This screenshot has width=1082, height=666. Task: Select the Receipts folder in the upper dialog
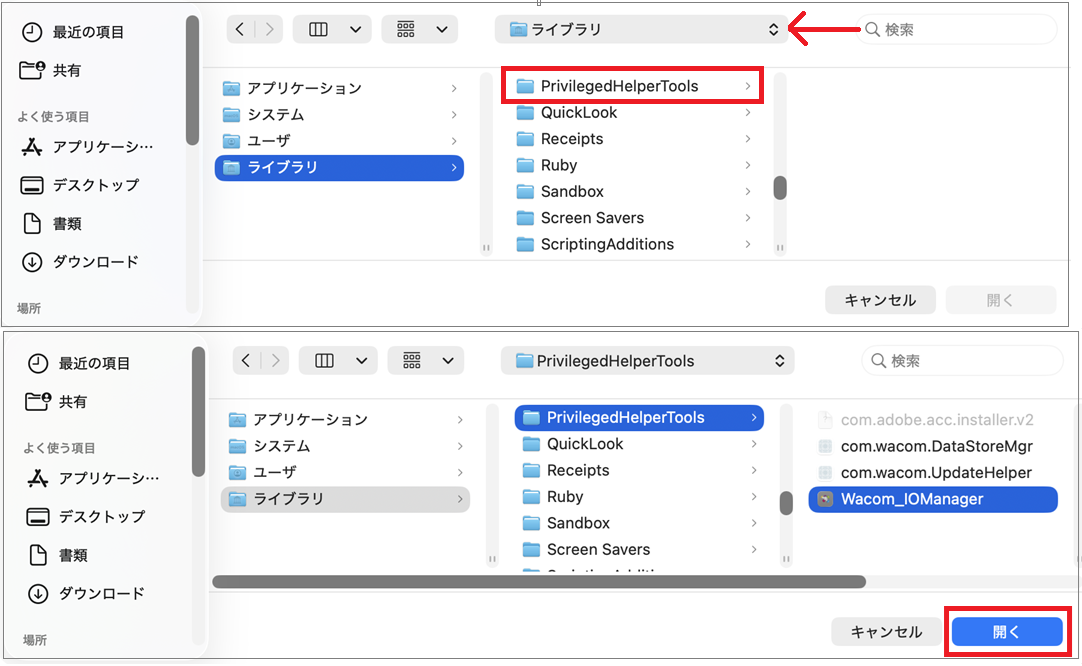(632, 139)
